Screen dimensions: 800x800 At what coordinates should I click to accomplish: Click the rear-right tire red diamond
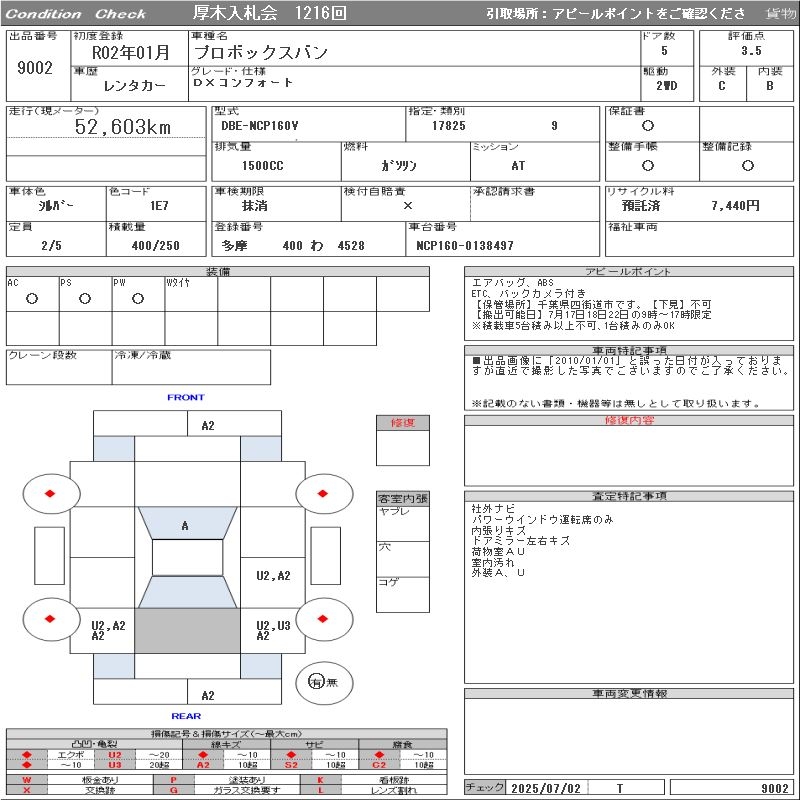point(322,619)
